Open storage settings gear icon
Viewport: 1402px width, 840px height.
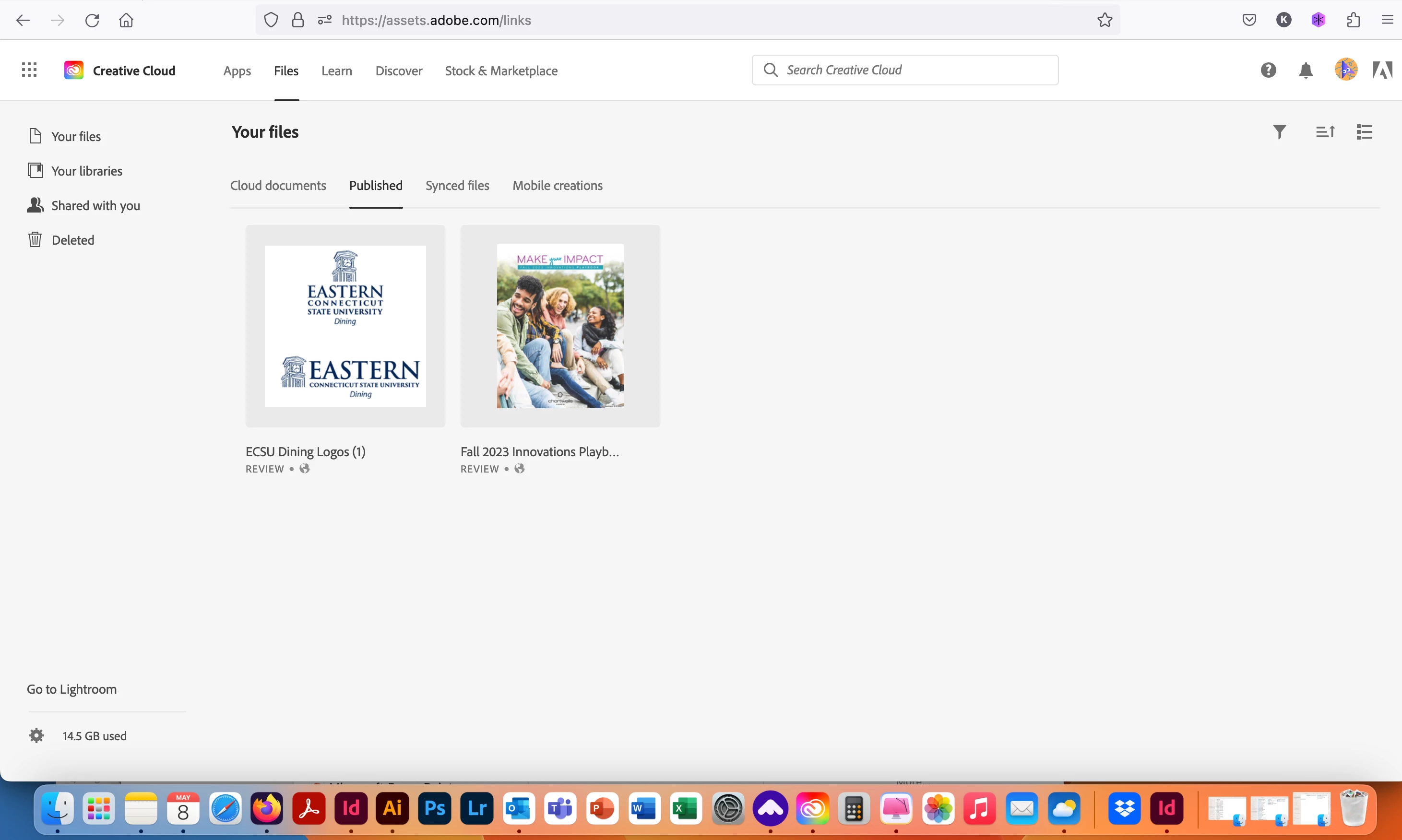(x=36, y=736)
